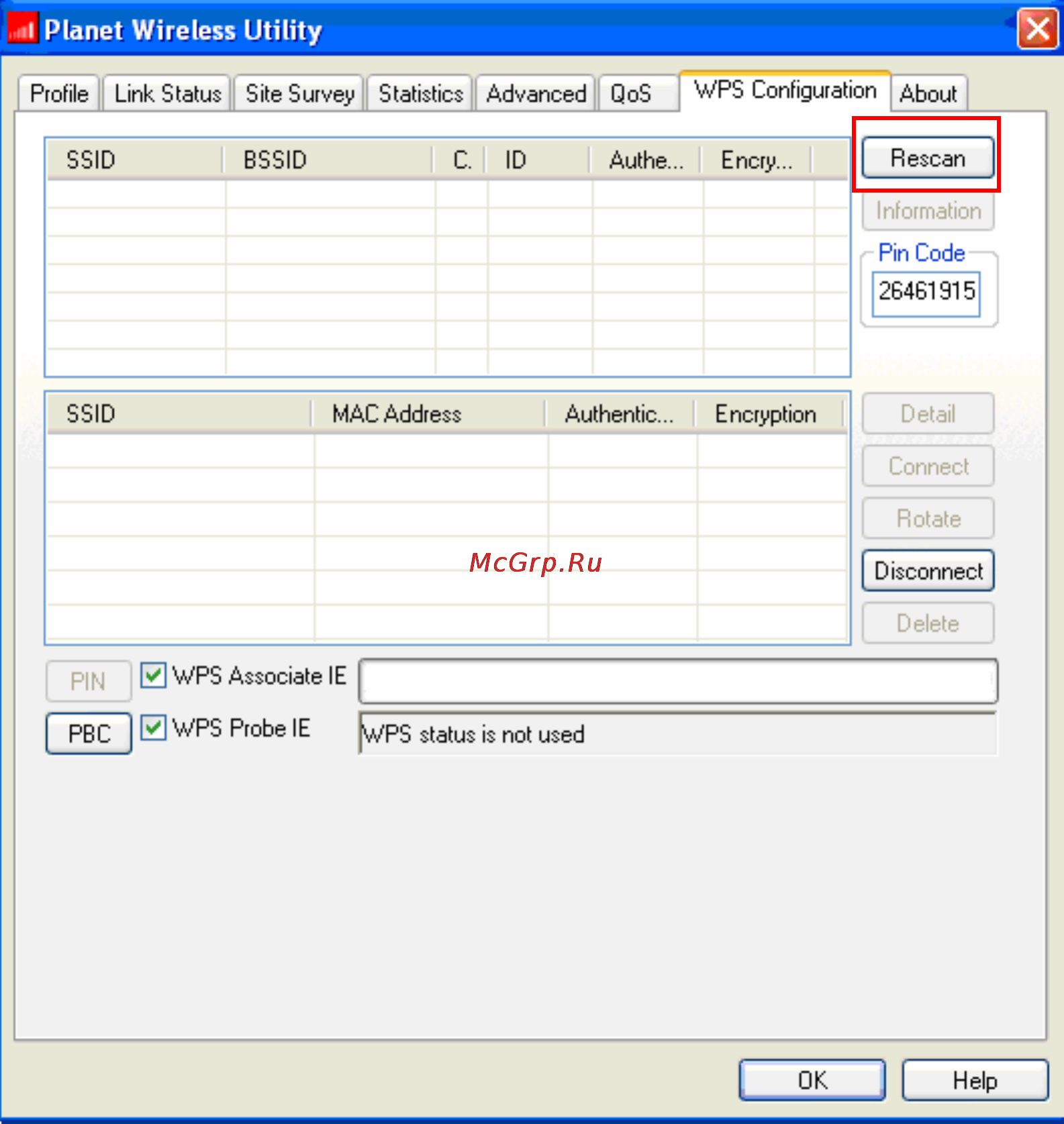Sort upper list by SSID column header
The height and width of the screenshot is (1124, 1064).
[135, 160]
